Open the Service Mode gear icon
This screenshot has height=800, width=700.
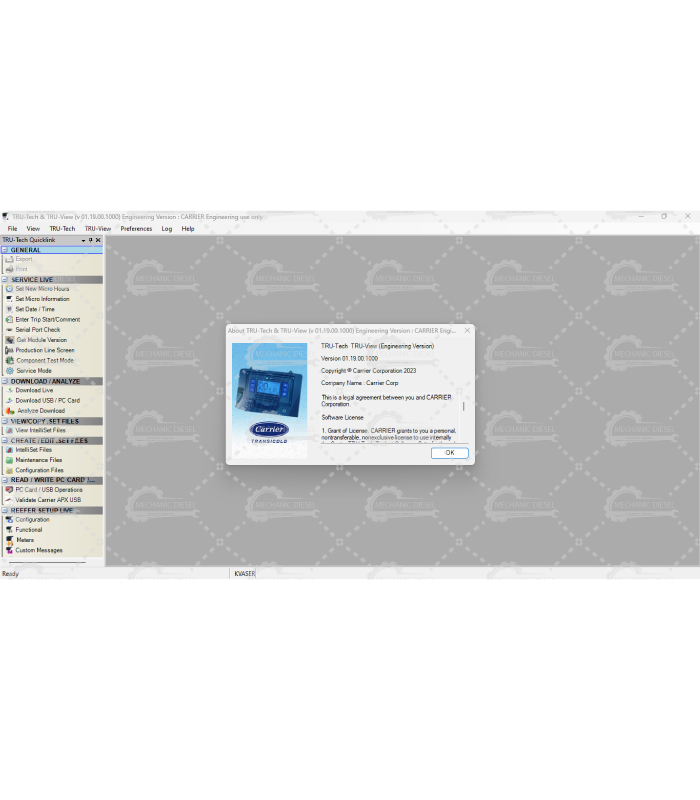pos(9,371)
